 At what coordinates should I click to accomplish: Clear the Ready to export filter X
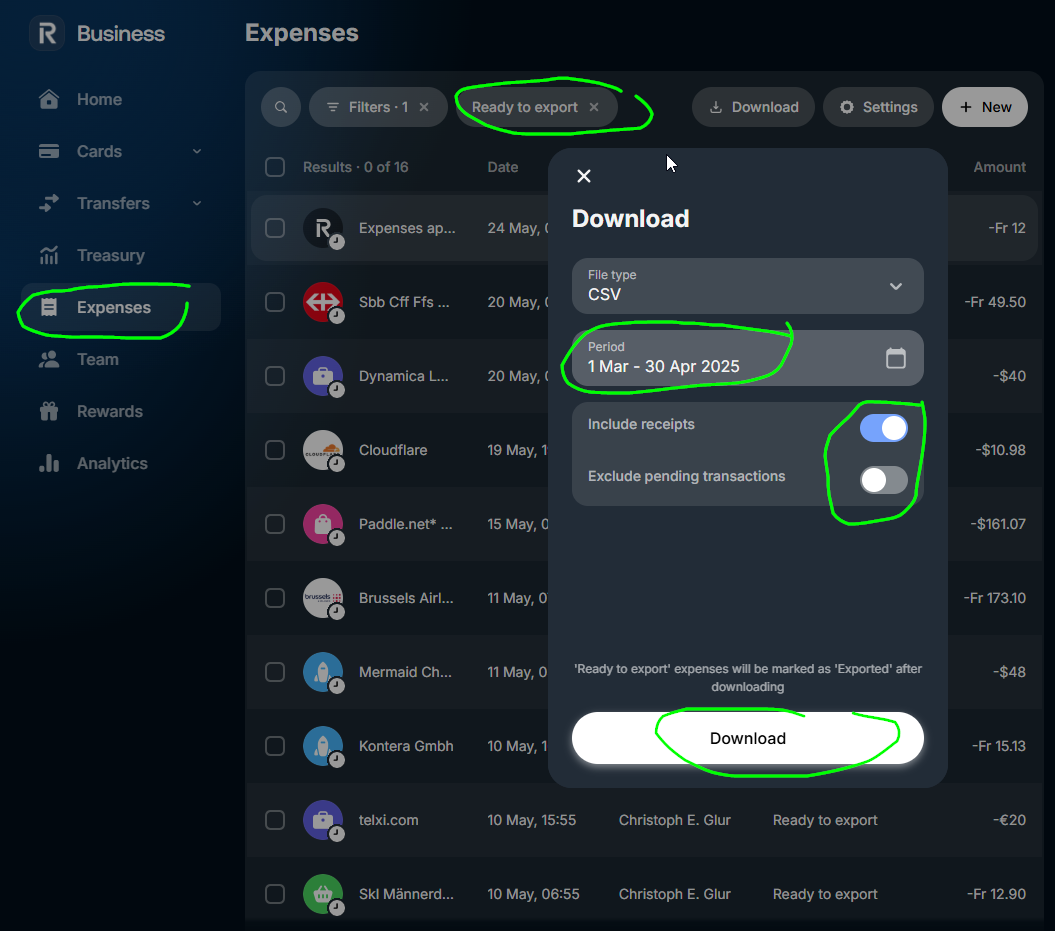(593, 107)
